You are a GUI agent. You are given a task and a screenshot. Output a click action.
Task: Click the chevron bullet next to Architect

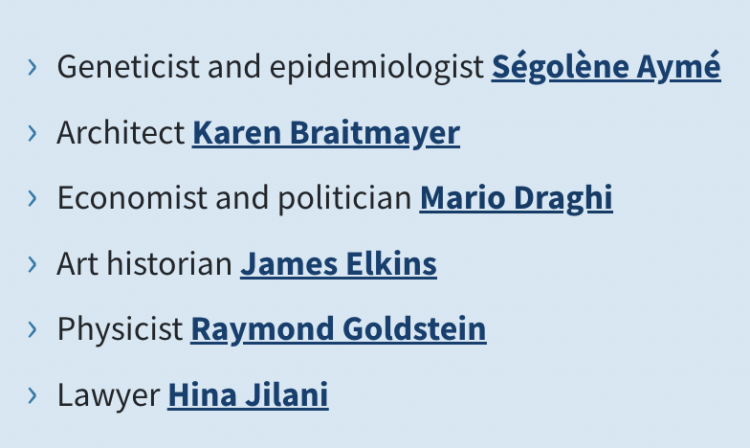tap(33, 133)
